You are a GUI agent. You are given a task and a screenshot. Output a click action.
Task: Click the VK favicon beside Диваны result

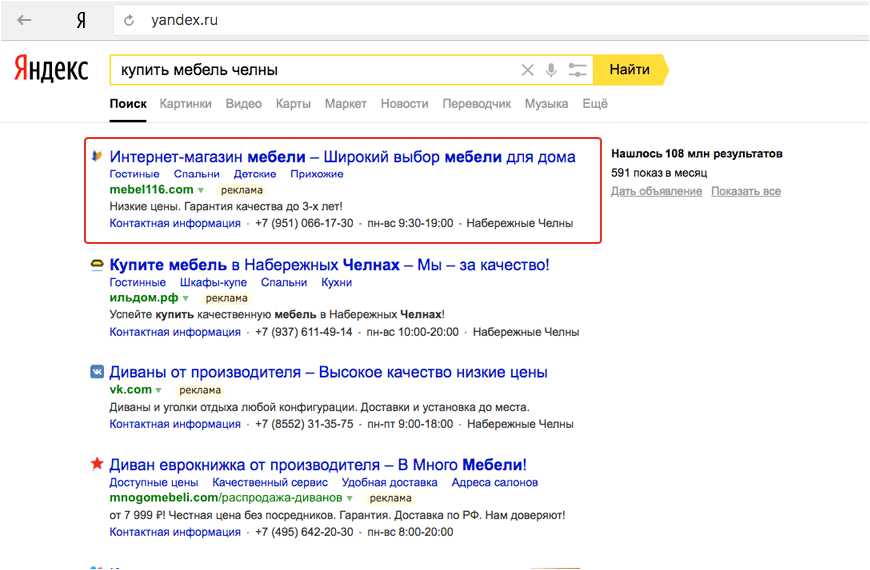pyautogui.click(x=97, y=373)
